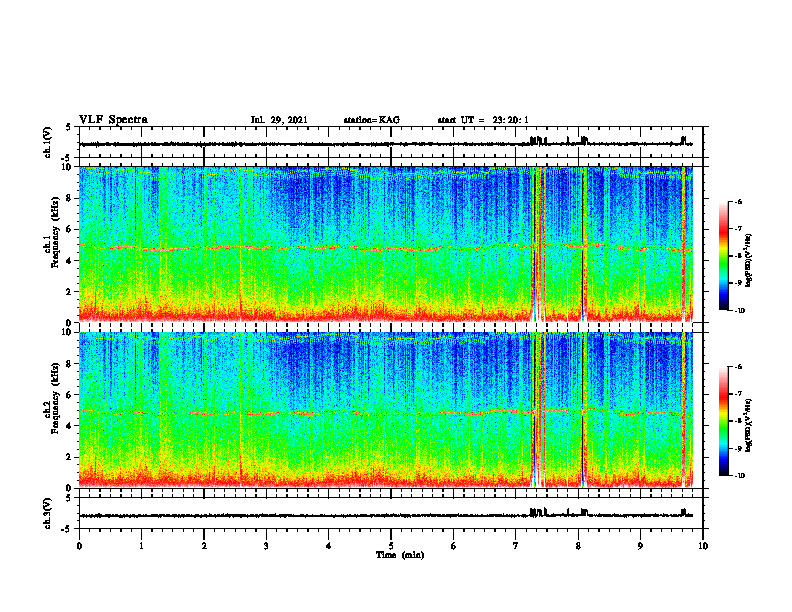Click the top ch.1 color scale bar

[723, 256]
